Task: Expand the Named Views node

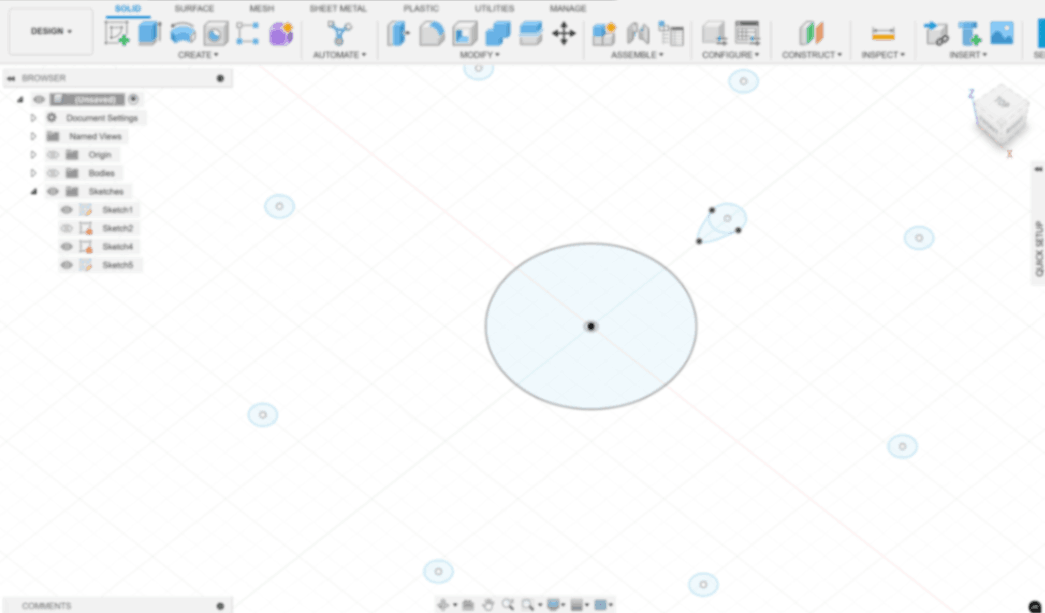Action: (x=33, y=137)
